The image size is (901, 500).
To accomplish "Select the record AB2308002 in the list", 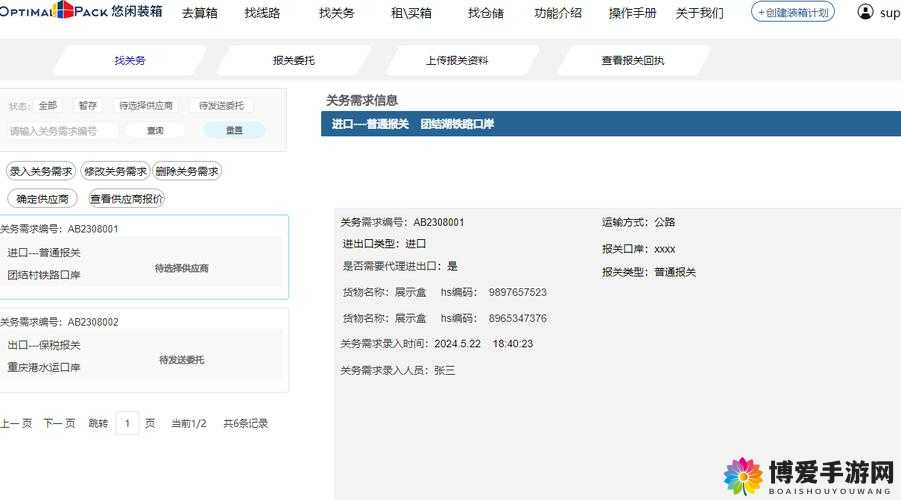I will click(144, 351).
